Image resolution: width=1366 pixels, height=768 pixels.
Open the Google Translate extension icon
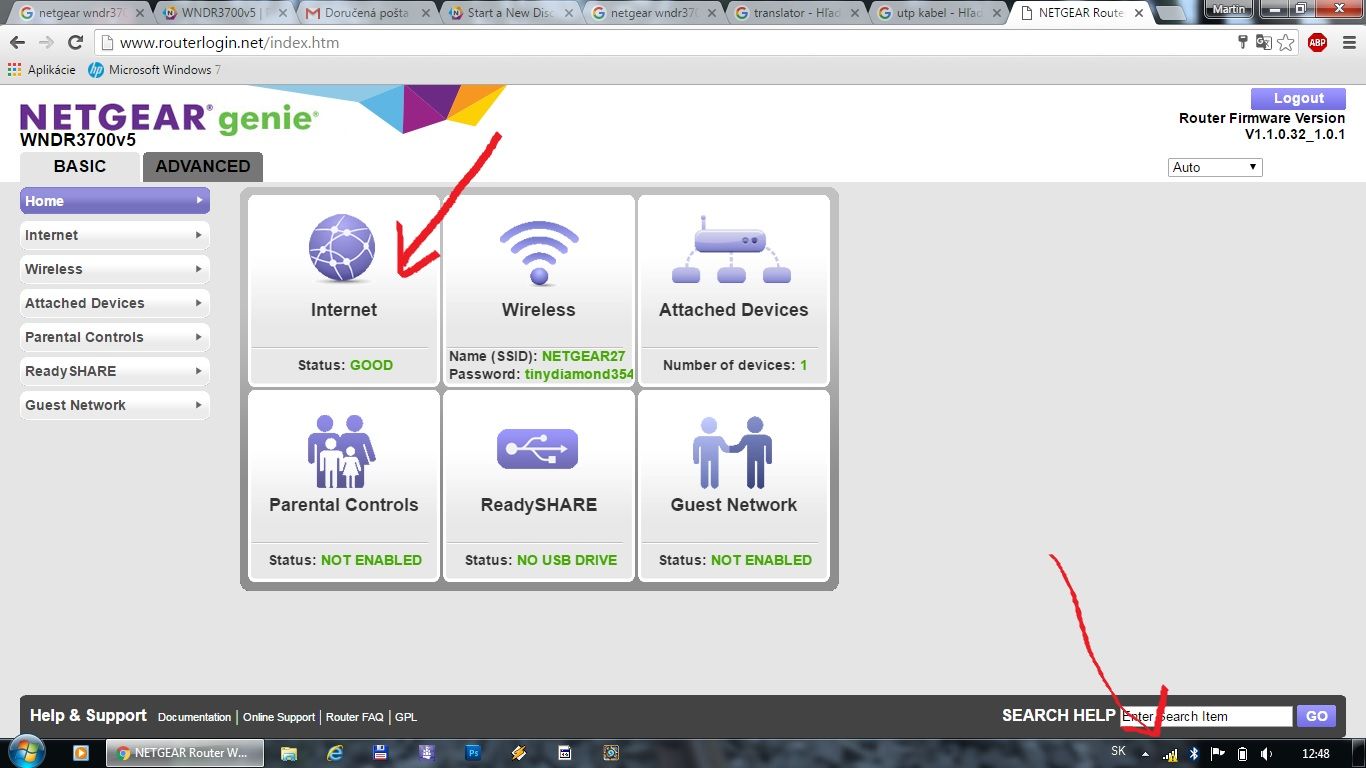(x=1263, y=43)
